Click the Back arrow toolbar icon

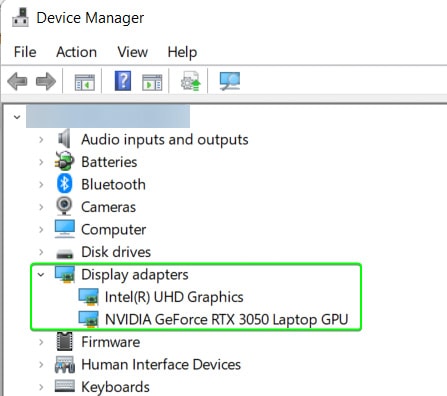point(17,81)
